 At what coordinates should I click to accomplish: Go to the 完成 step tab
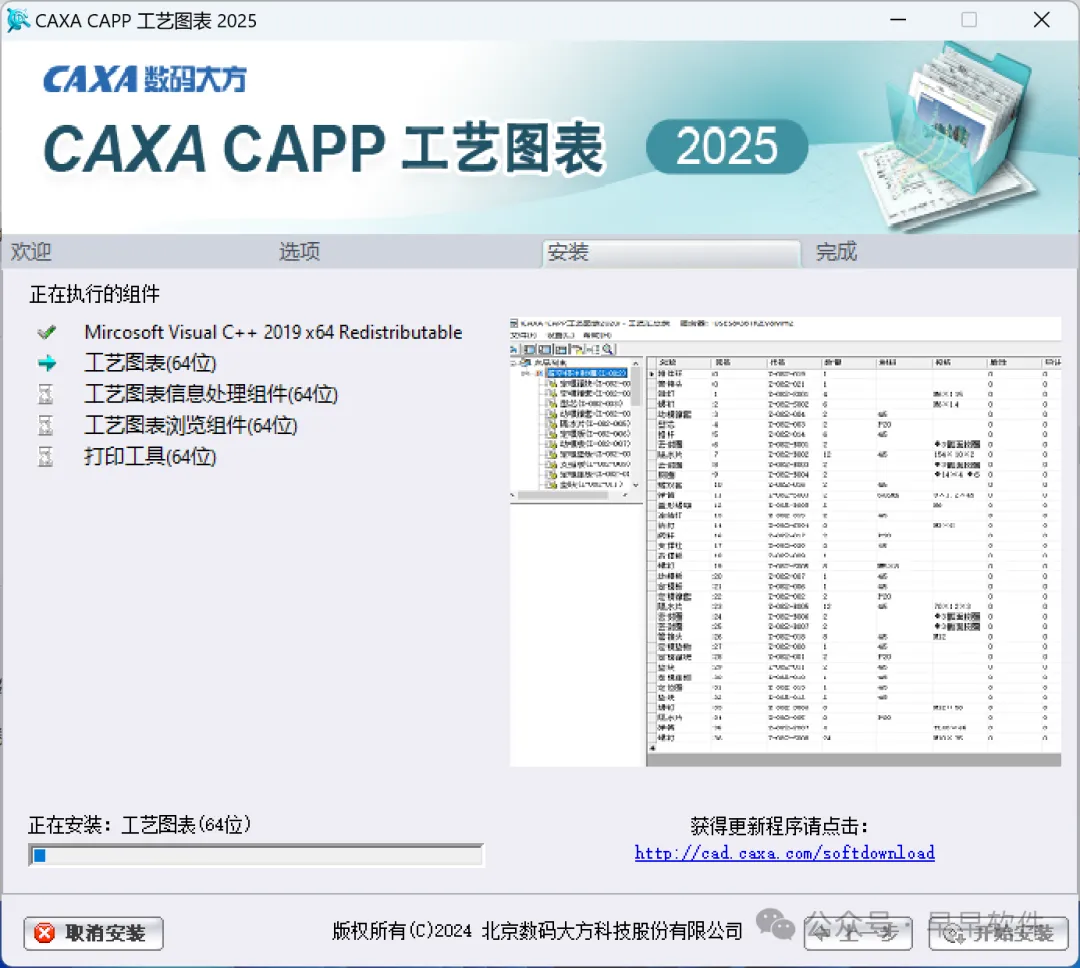click(x=836, y=251)
